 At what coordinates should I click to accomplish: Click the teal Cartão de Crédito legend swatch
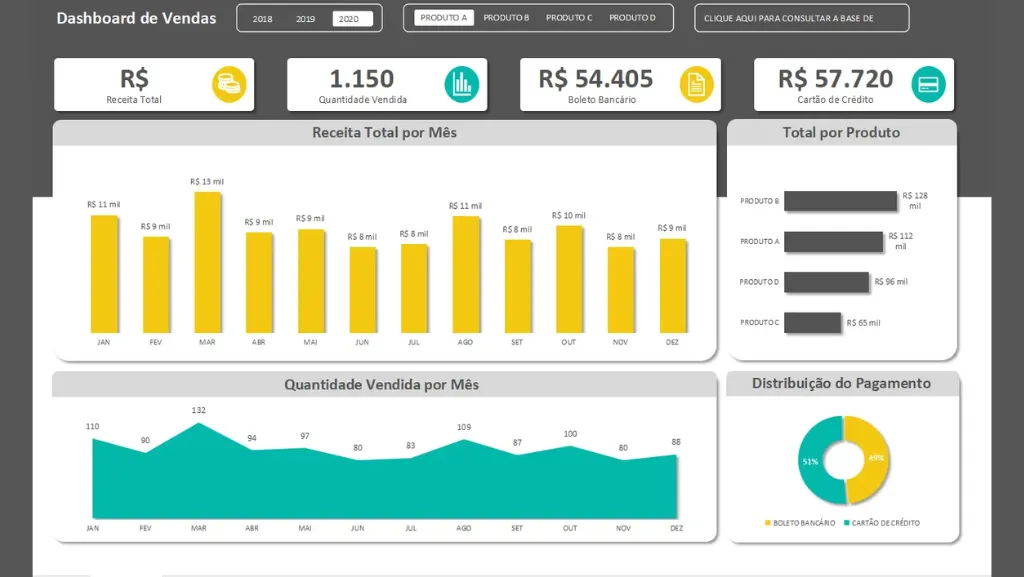846,523
